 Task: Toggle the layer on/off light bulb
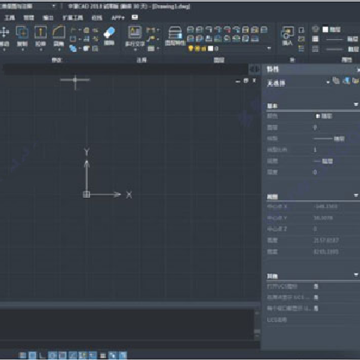point(191,49)
